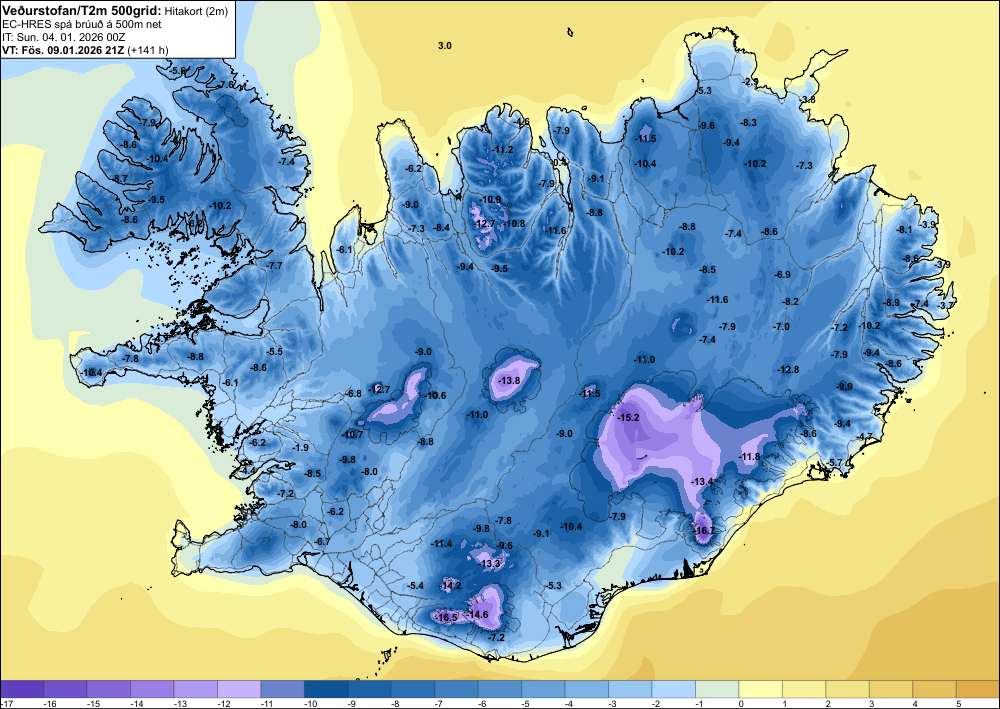Click the legend swatch between 1 and 2
Viewport: 1000px width, 709px height.
(x=804, y=689)
